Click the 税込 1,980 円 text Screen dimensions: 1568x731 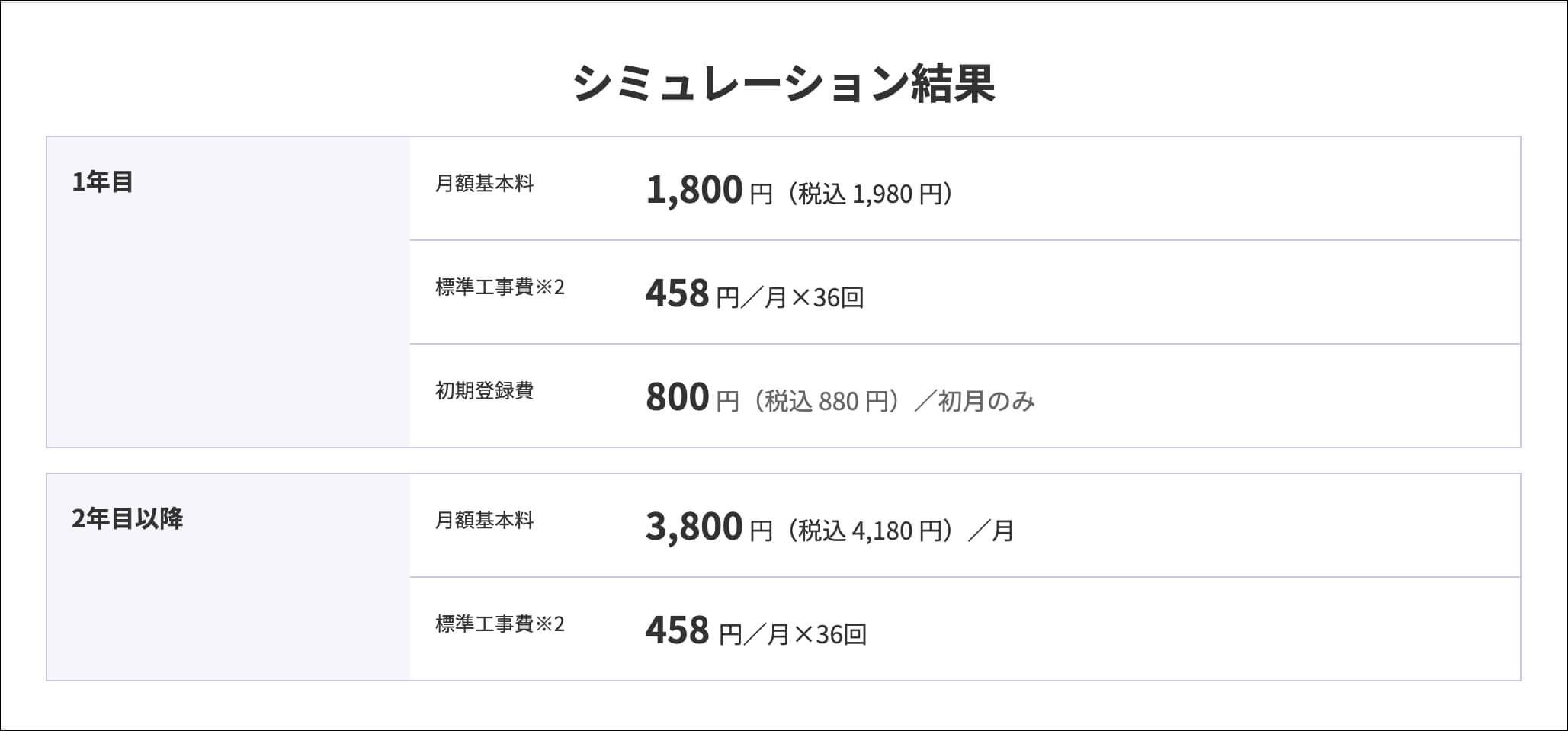(x=871, y=194)
